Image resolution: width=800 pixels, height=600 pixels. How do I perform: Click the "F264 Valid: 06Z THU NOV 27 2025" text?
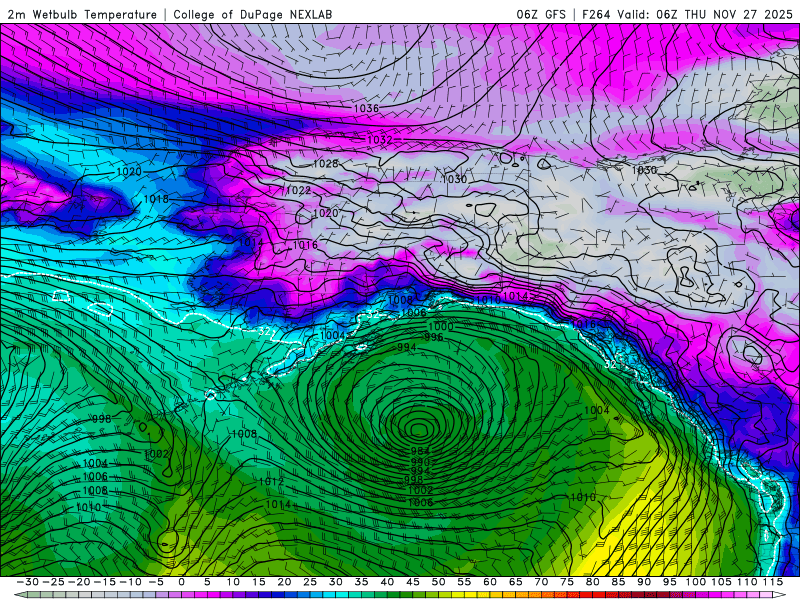tap(687, 15)
